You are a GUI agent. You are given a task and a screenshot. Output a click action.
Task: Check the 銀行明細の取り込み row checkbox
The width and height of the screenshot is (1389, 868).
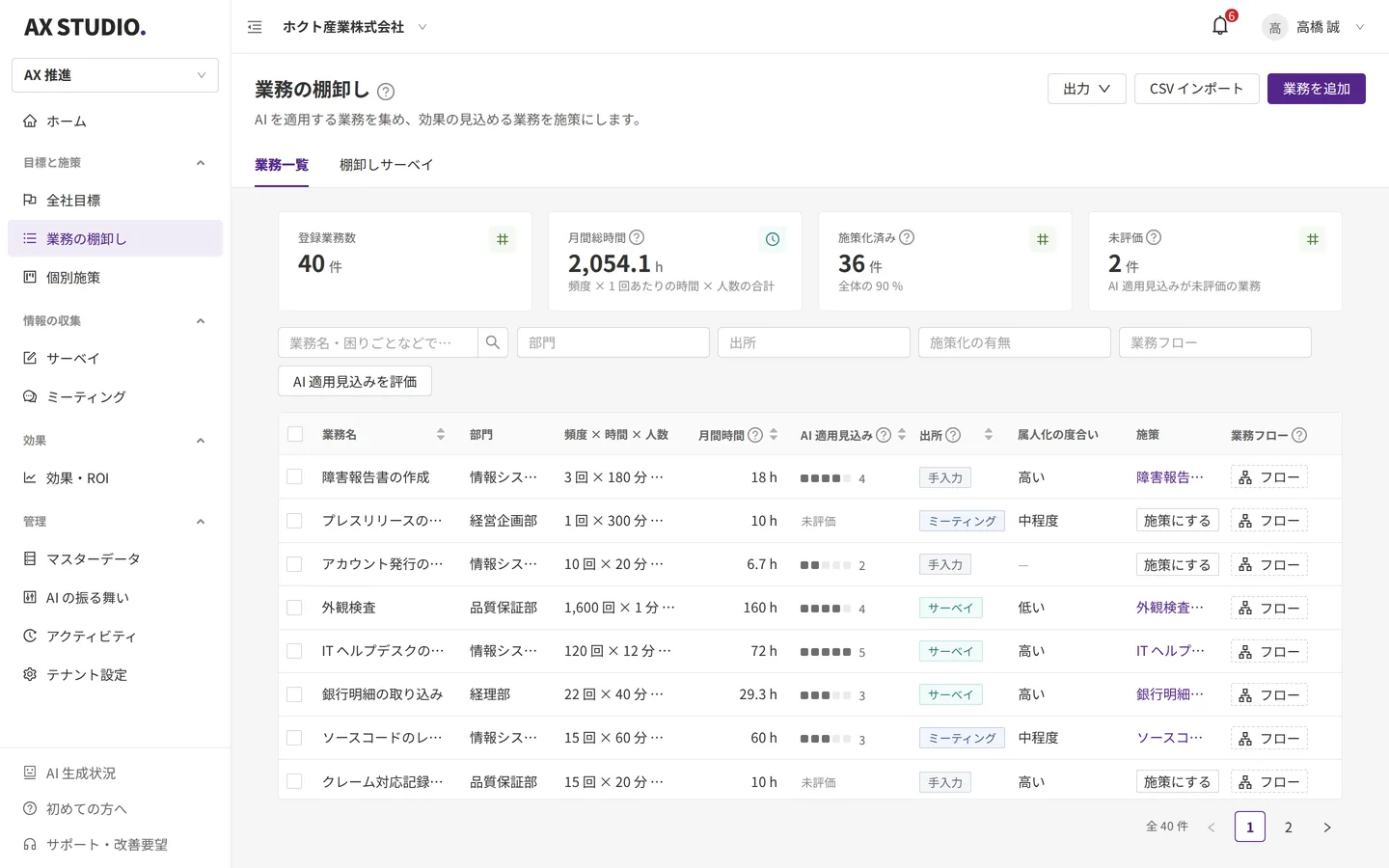pyautogui.click(x=295, y=694)
